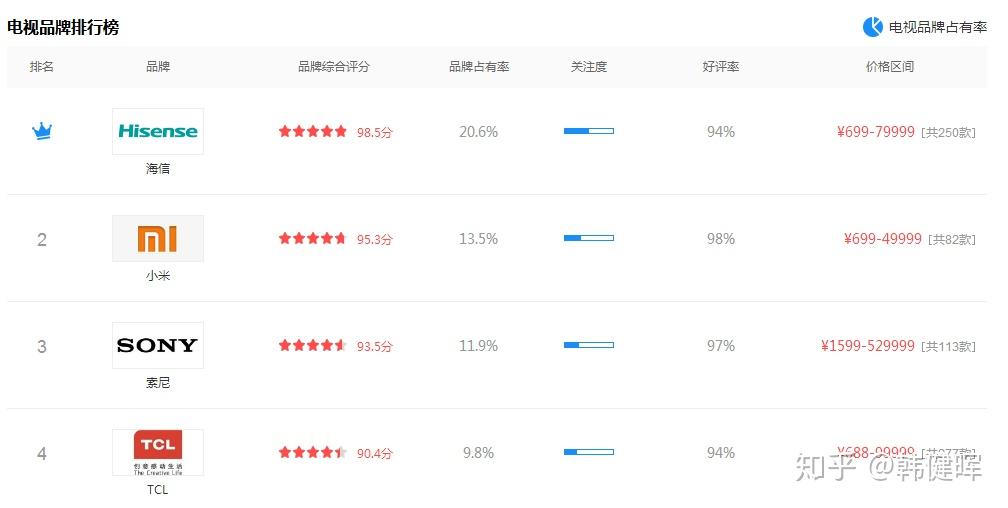Click the 海信 brand name
Viewport: 1008px width, 508px height.
tap(158, 168)
